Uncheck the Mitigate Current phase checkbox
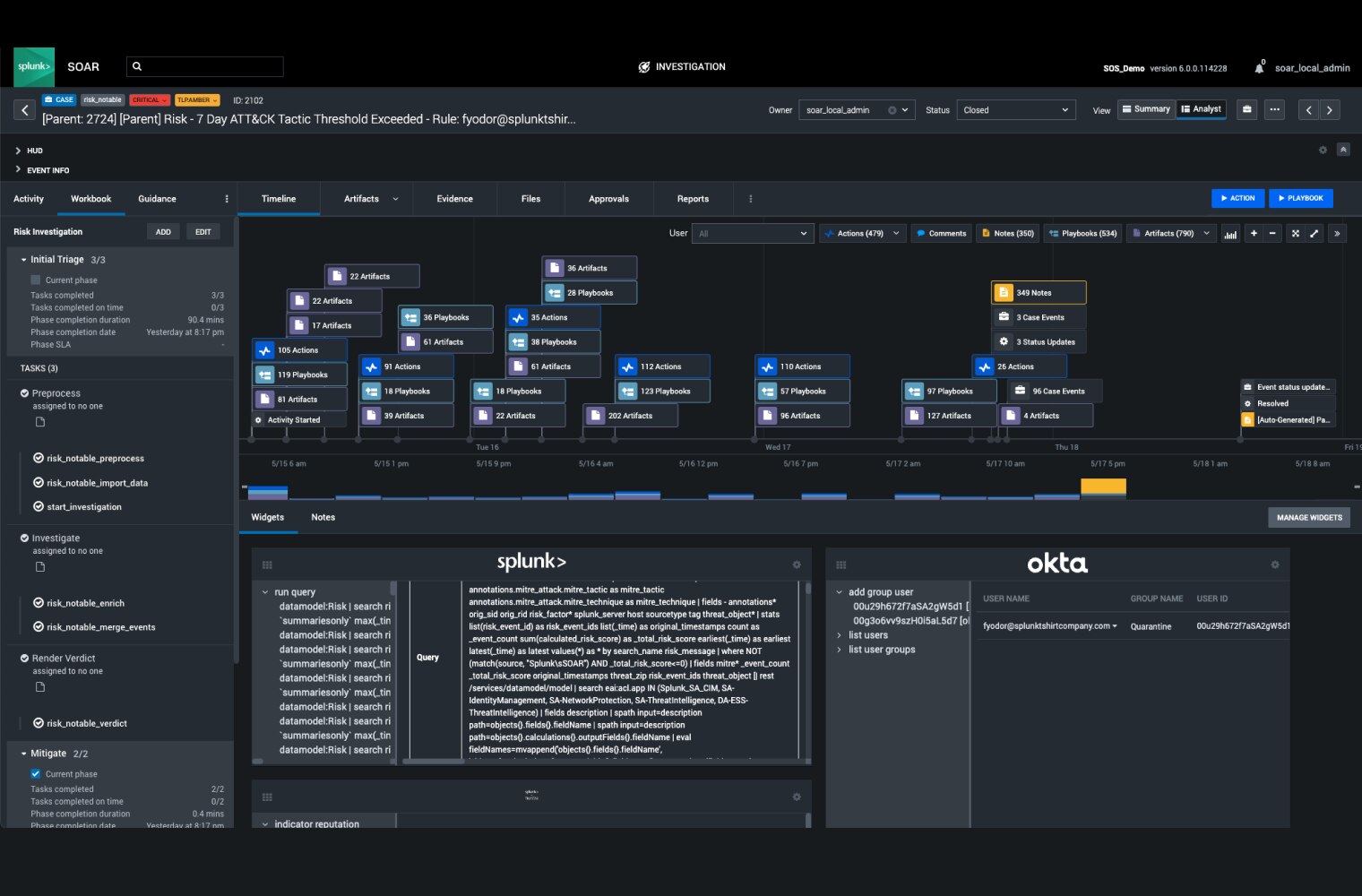Screen dimensions: 1362x896 (36, 774)
